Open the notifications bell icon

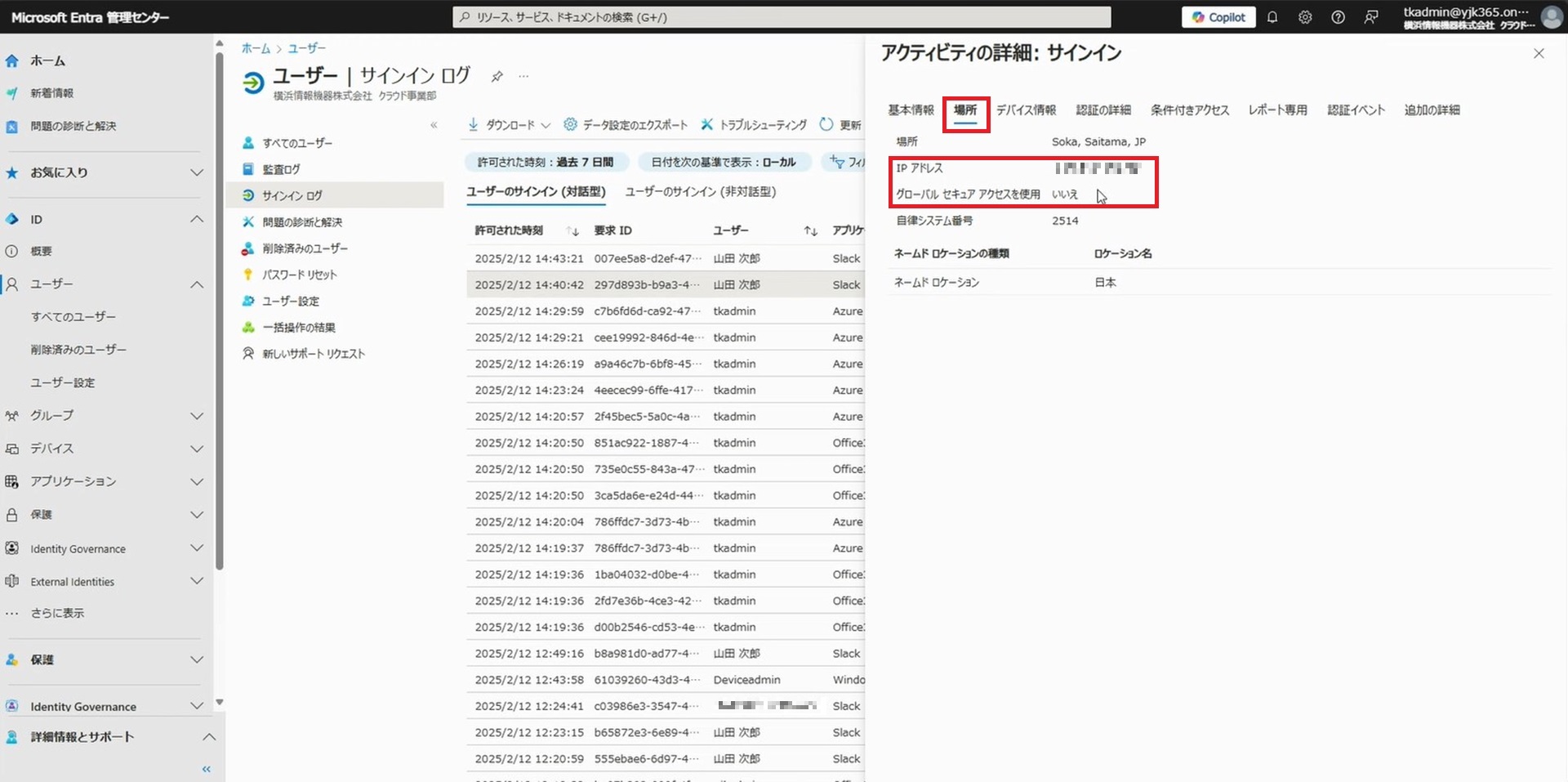[1272, 17]
